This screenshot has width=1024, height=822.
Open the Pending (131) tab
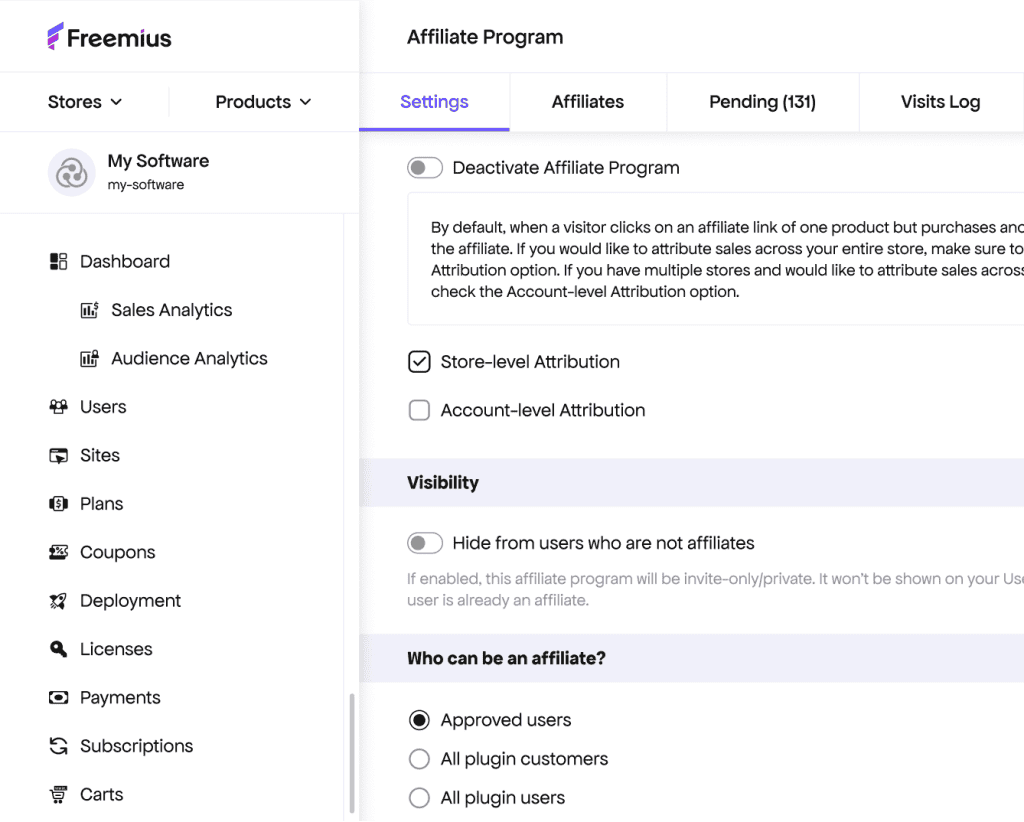[x=762, y=102]
